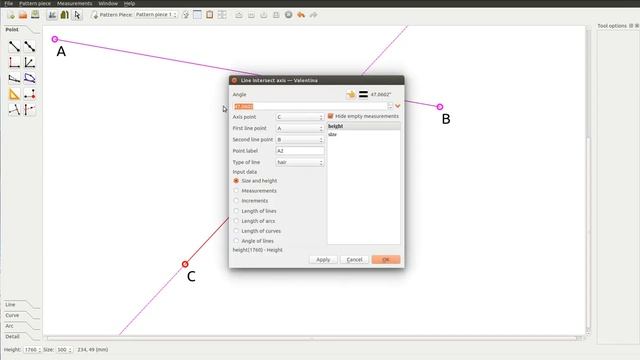Select Point at shoulder tool
Viewport: 640px width, 360px height.
pyautogui.click(x=14, y=78)
